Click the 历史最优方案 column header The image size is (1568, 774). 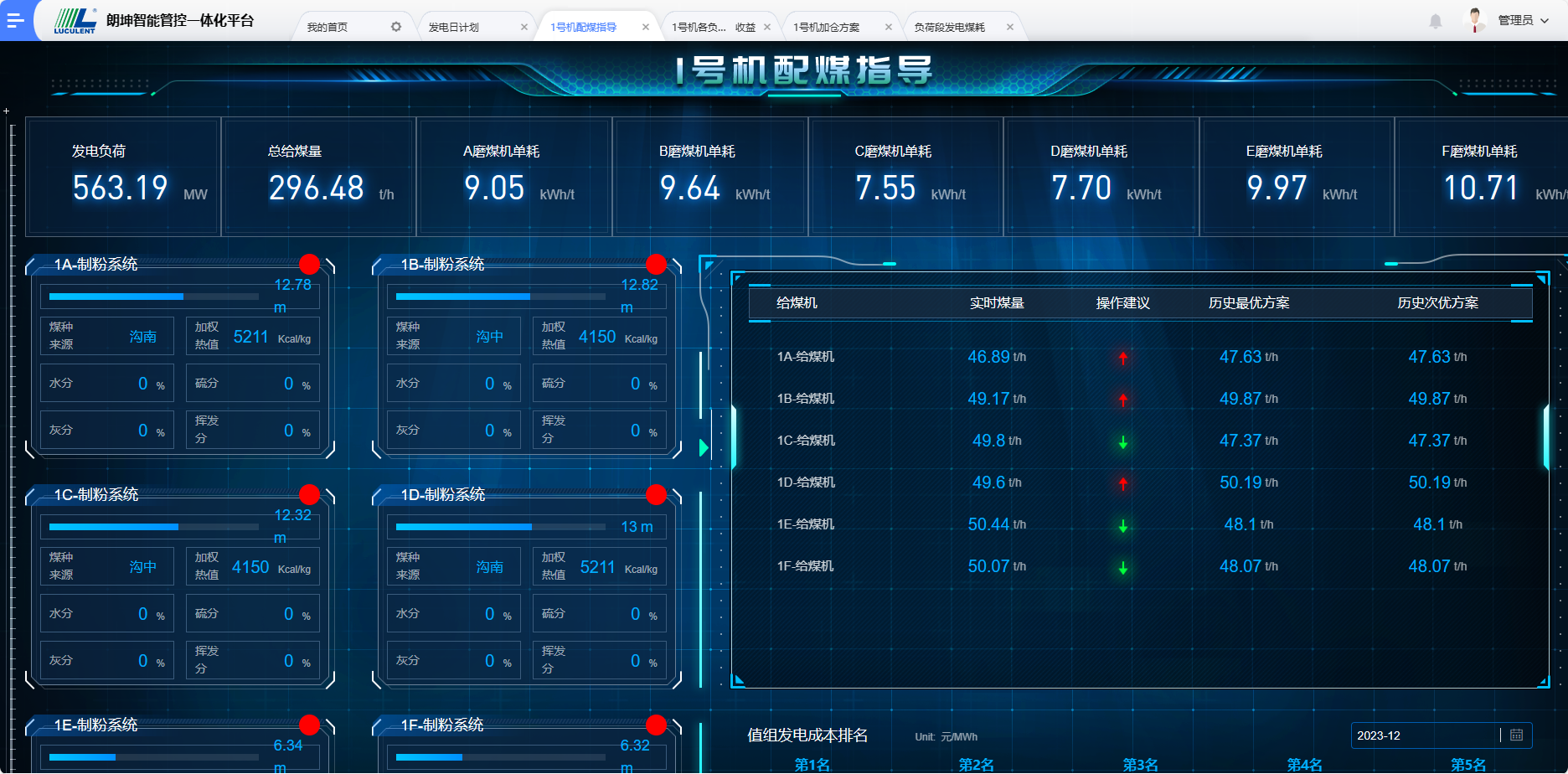point(1249,303)
